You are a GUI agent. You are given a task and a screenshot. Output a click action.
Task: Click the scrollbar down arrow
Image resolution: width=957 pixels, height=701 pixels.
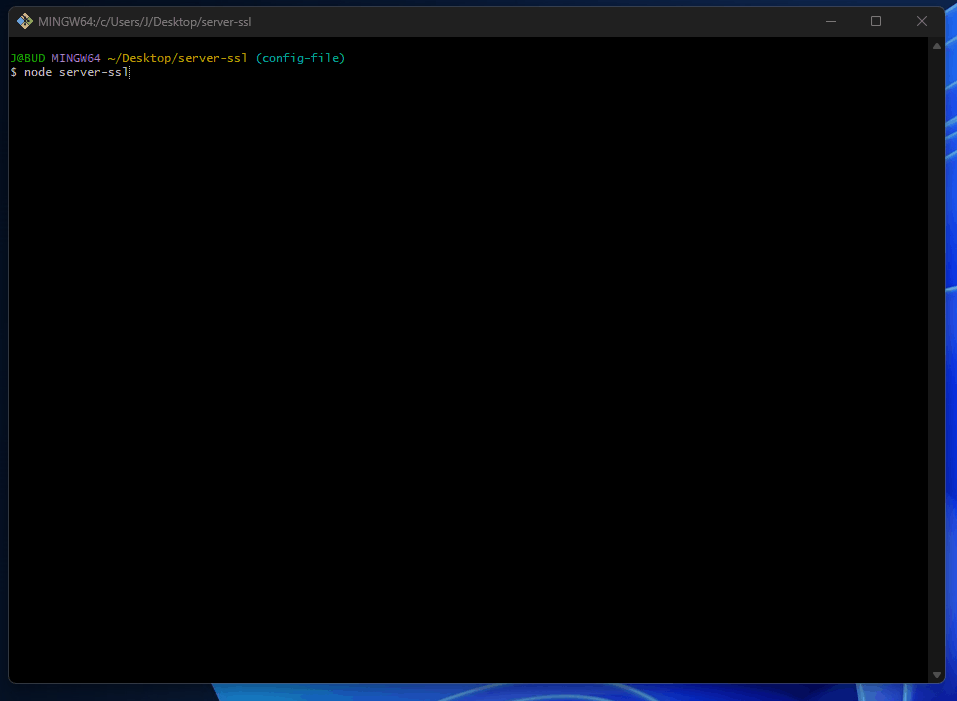937,675
